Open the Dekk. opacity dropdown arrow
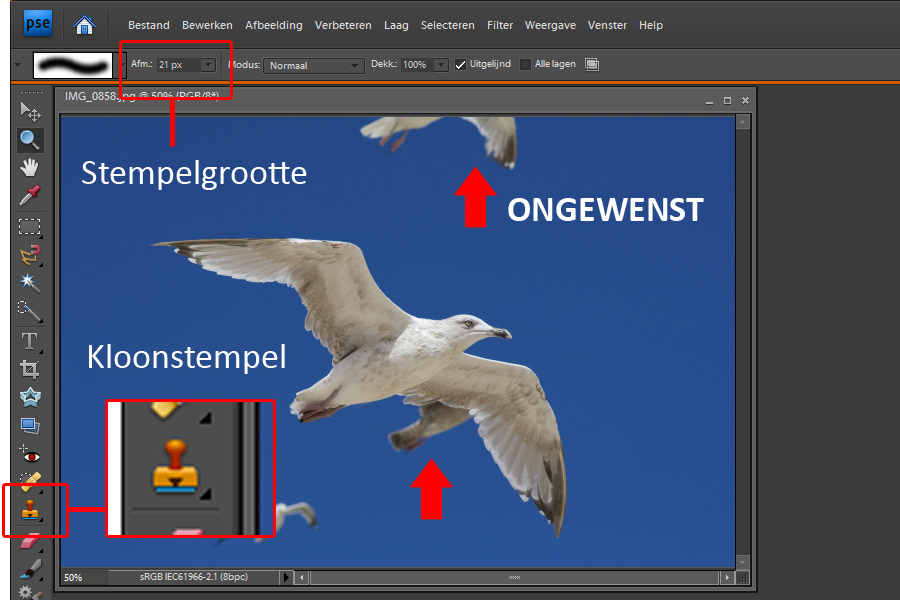 point(442,65)
